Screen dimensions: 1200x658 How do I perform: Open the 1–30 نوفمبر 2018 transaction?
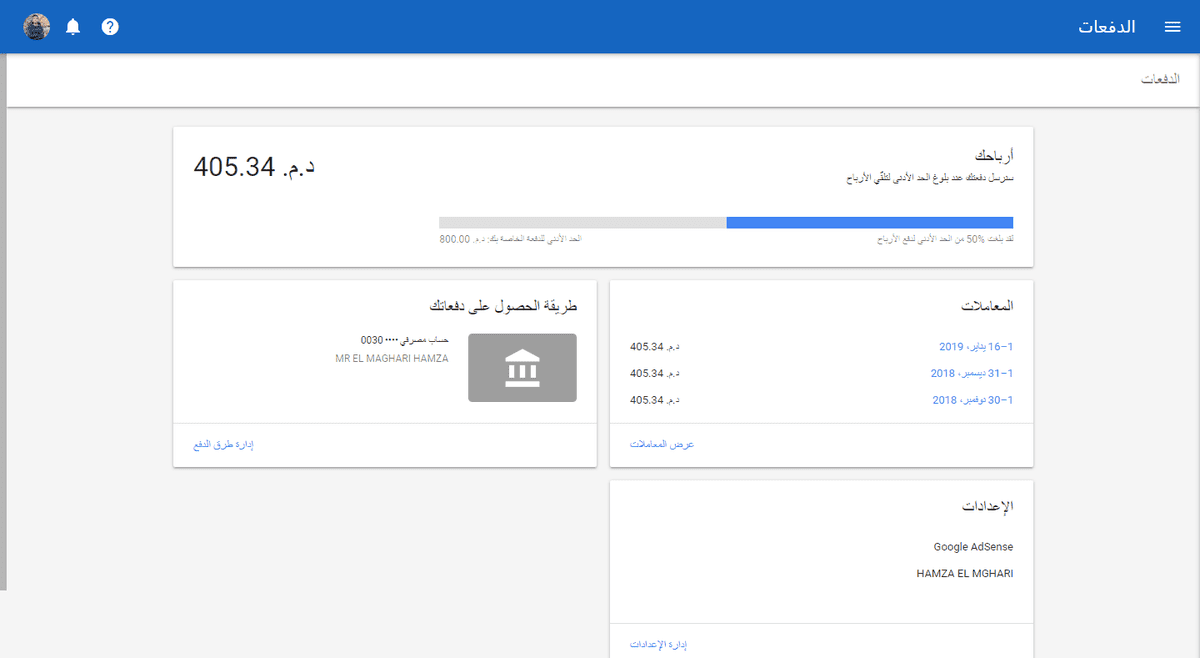pyautogui.click(x=973, y=400)
